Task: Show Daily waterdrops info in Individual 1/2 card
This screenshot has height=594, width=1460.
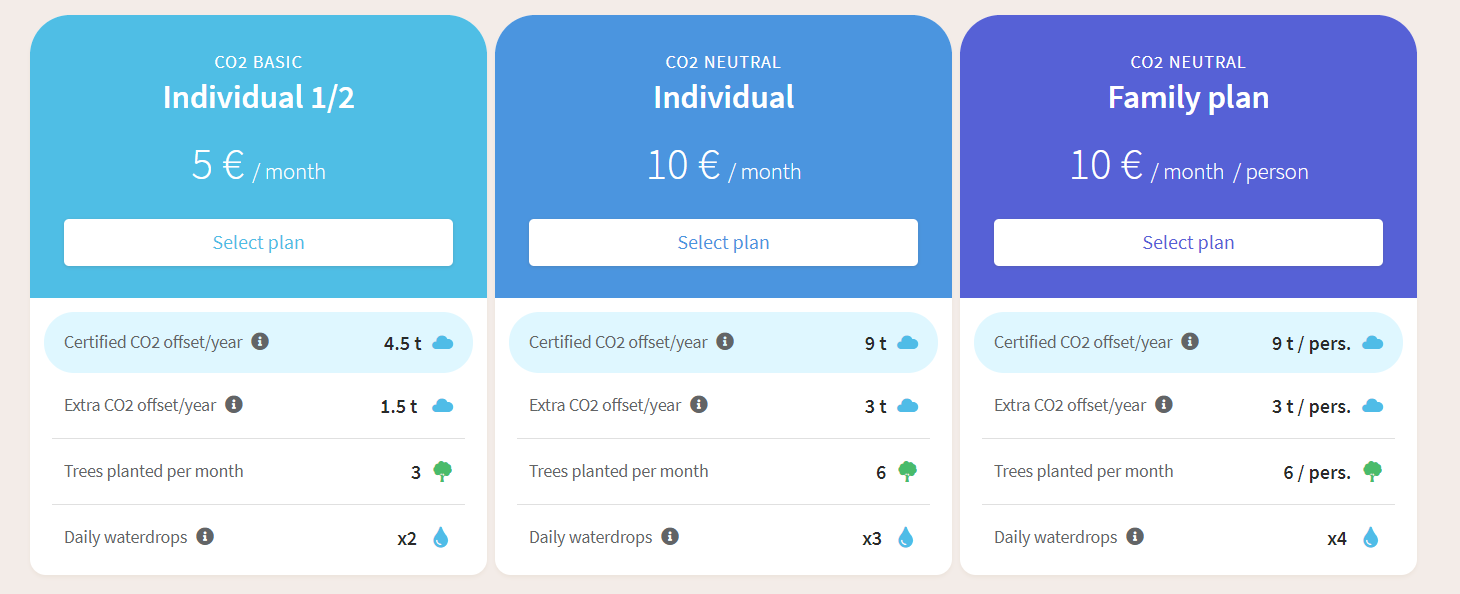Action: (205, 537)
